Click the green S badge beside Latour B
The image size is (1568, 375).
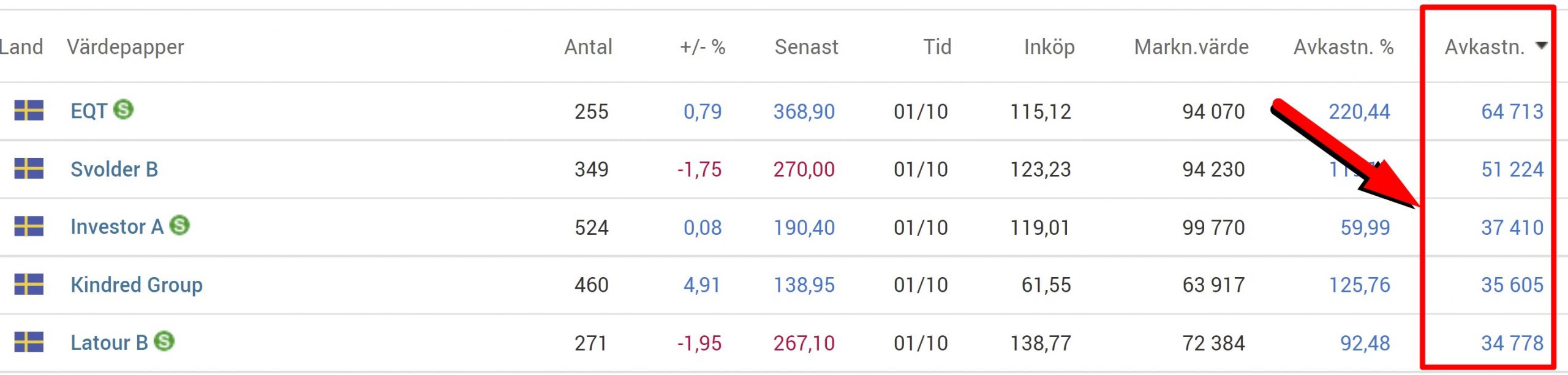pos(164,341)
